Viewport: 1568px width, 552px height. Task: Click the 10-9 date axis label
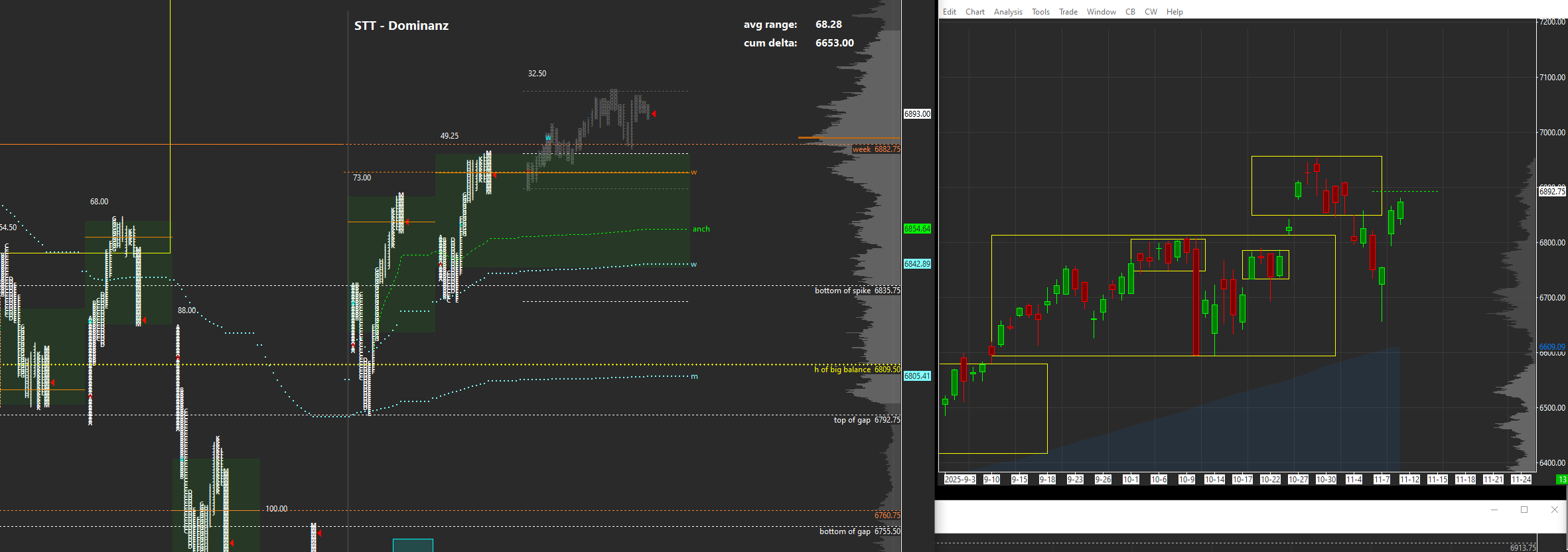coord(1186,480)
